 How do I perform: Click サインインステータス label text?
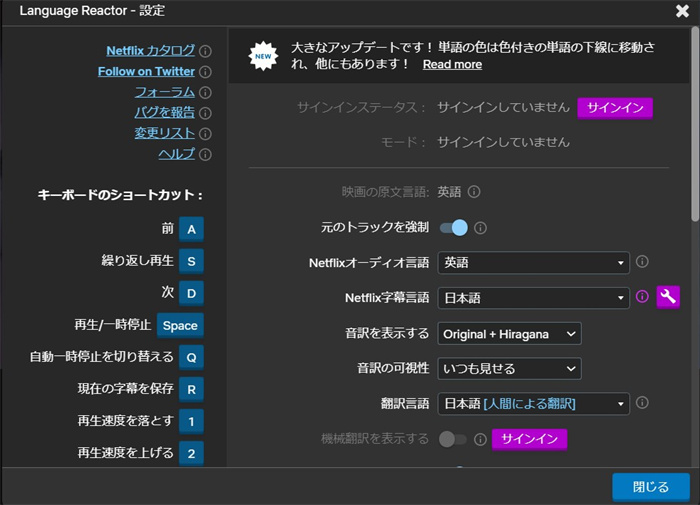click(361, 108)
